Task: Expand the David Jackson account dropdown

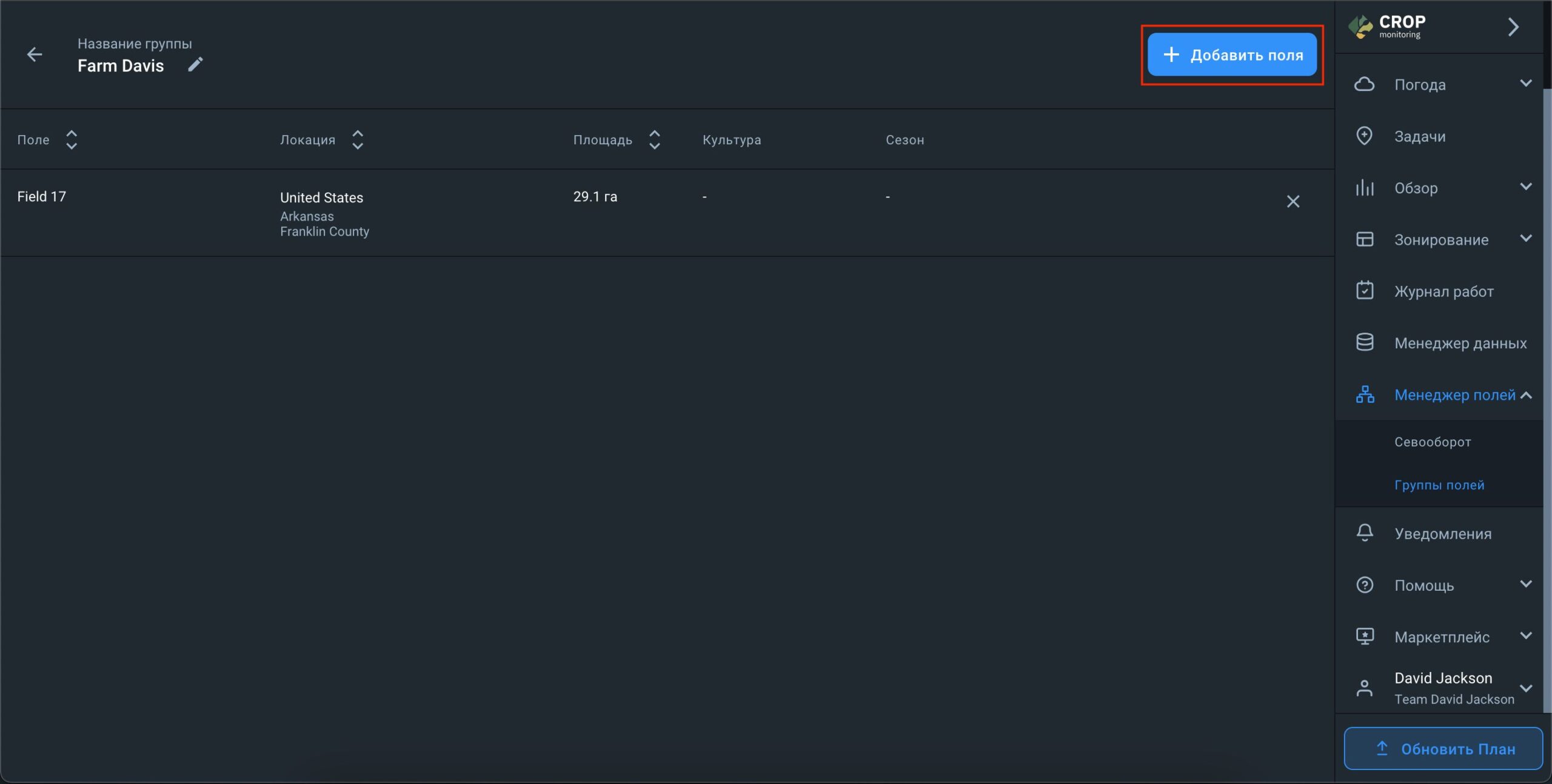Action: pos(1525,688)
